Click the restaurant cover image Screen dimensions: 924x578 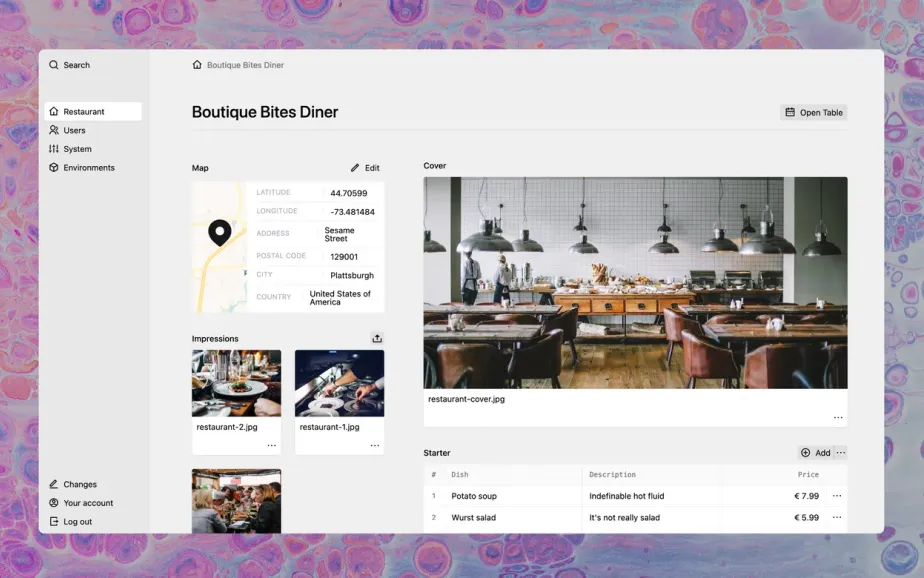635,283
